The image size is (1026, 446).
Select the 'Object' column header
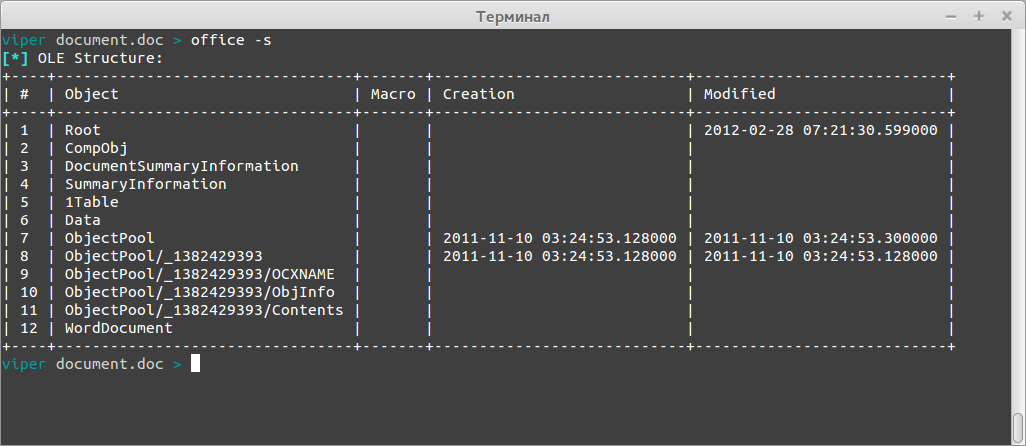pos(92,94)
